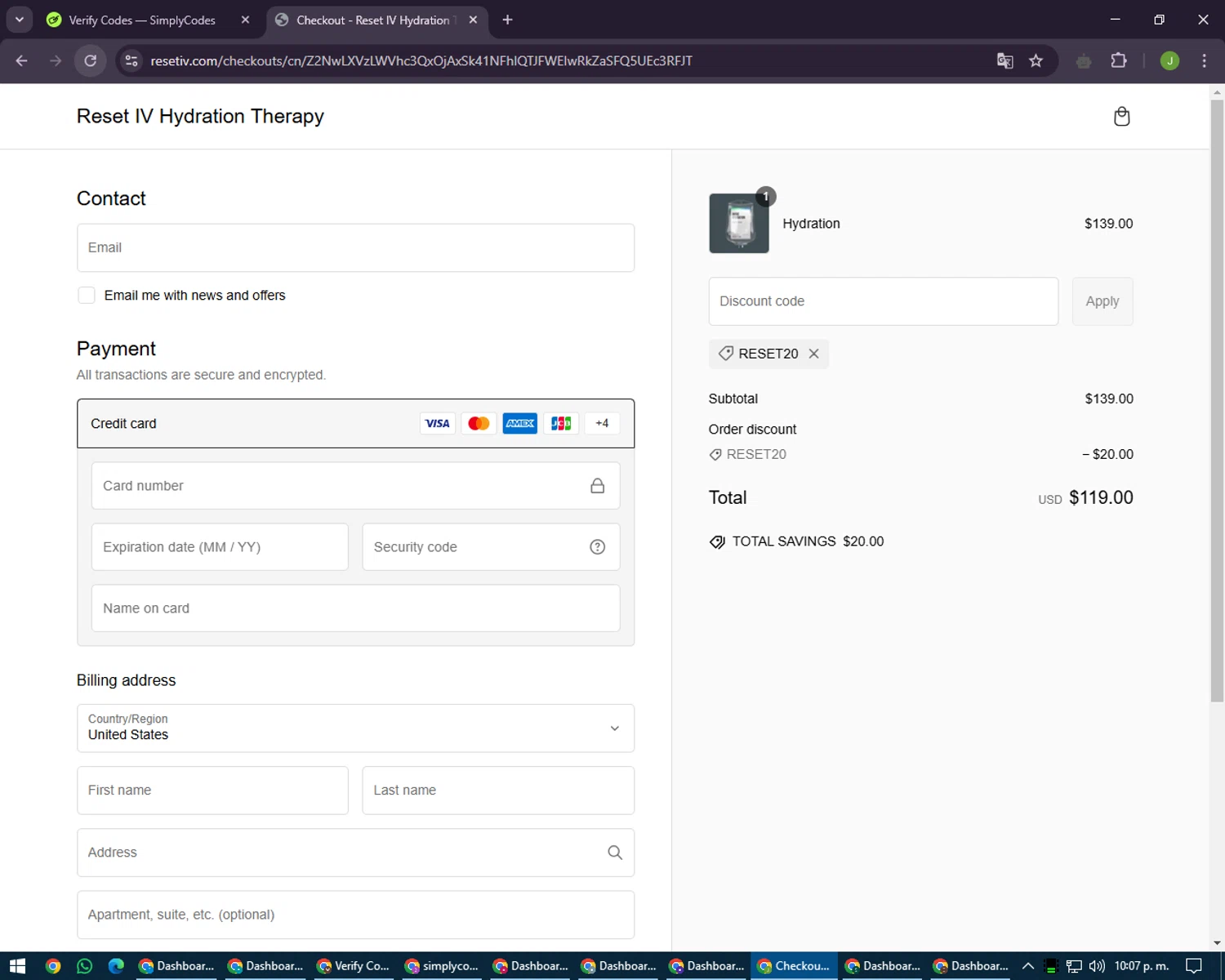Open the network icon in system tray
Image resolution: width=1225 pixels, height=980 pixels.
[1074, 966]
